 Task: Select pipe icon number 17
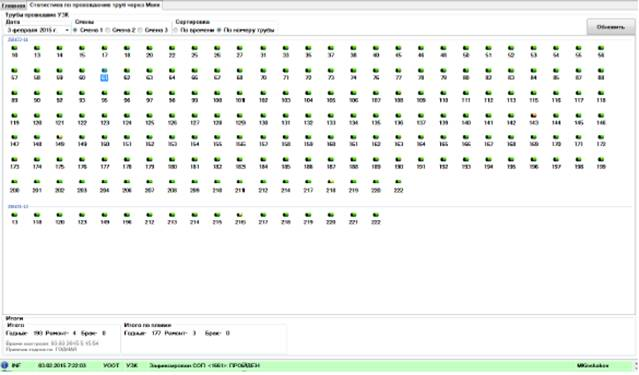104,51
